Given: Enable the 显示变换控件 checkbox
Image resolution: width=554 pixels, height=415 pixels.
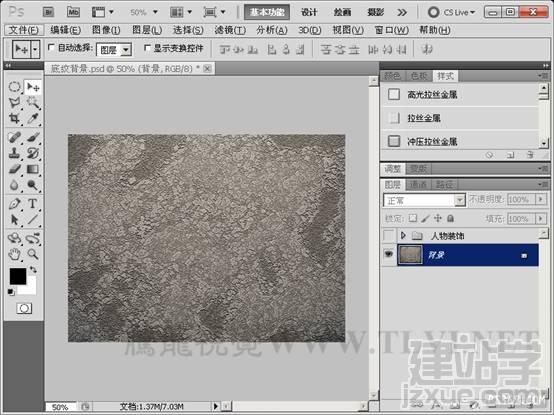Looking at the screenshot, I should pos(147,47).
